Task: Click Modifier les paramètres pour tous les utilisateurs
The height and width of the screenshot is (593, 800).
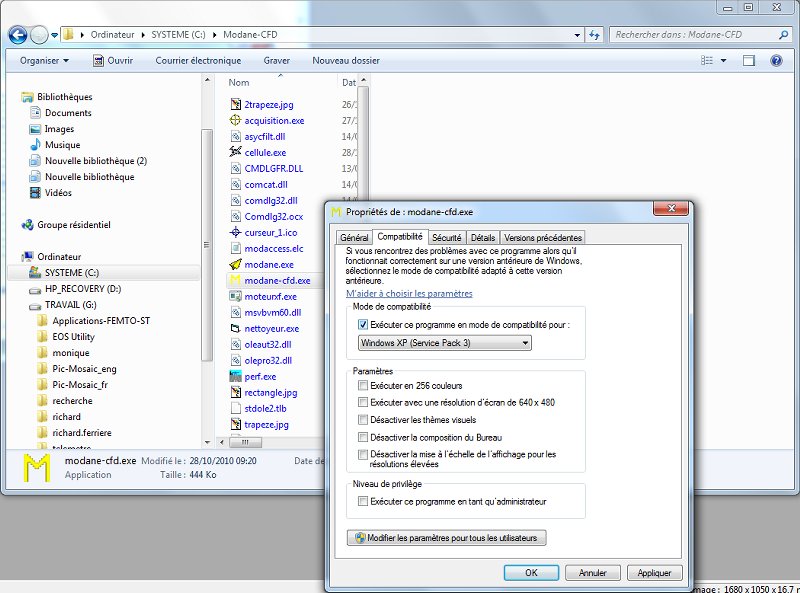Action: tap(446, 538)
